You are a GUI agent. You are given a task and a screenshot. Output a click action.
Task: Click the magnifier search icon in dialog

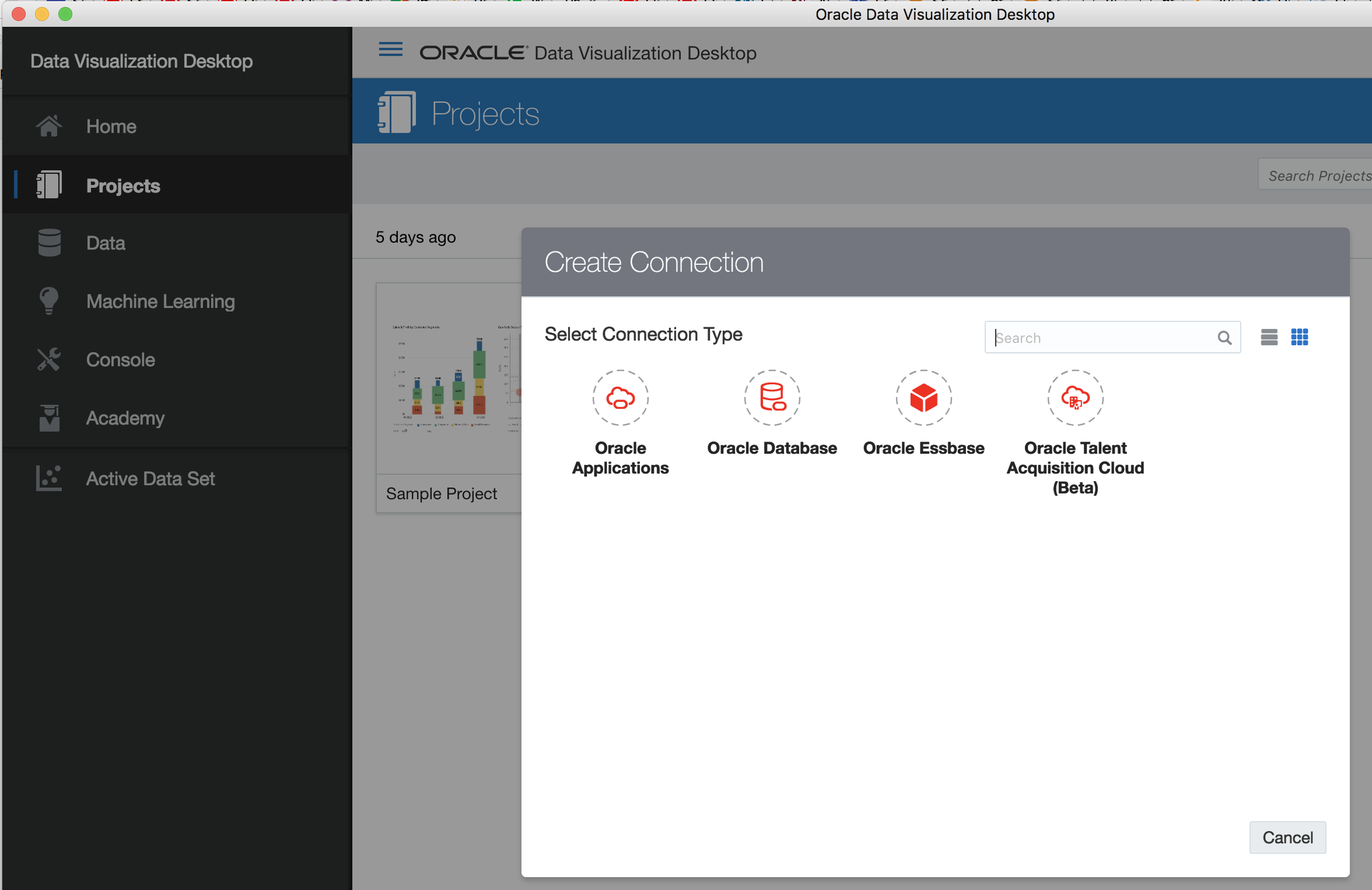1224,338
